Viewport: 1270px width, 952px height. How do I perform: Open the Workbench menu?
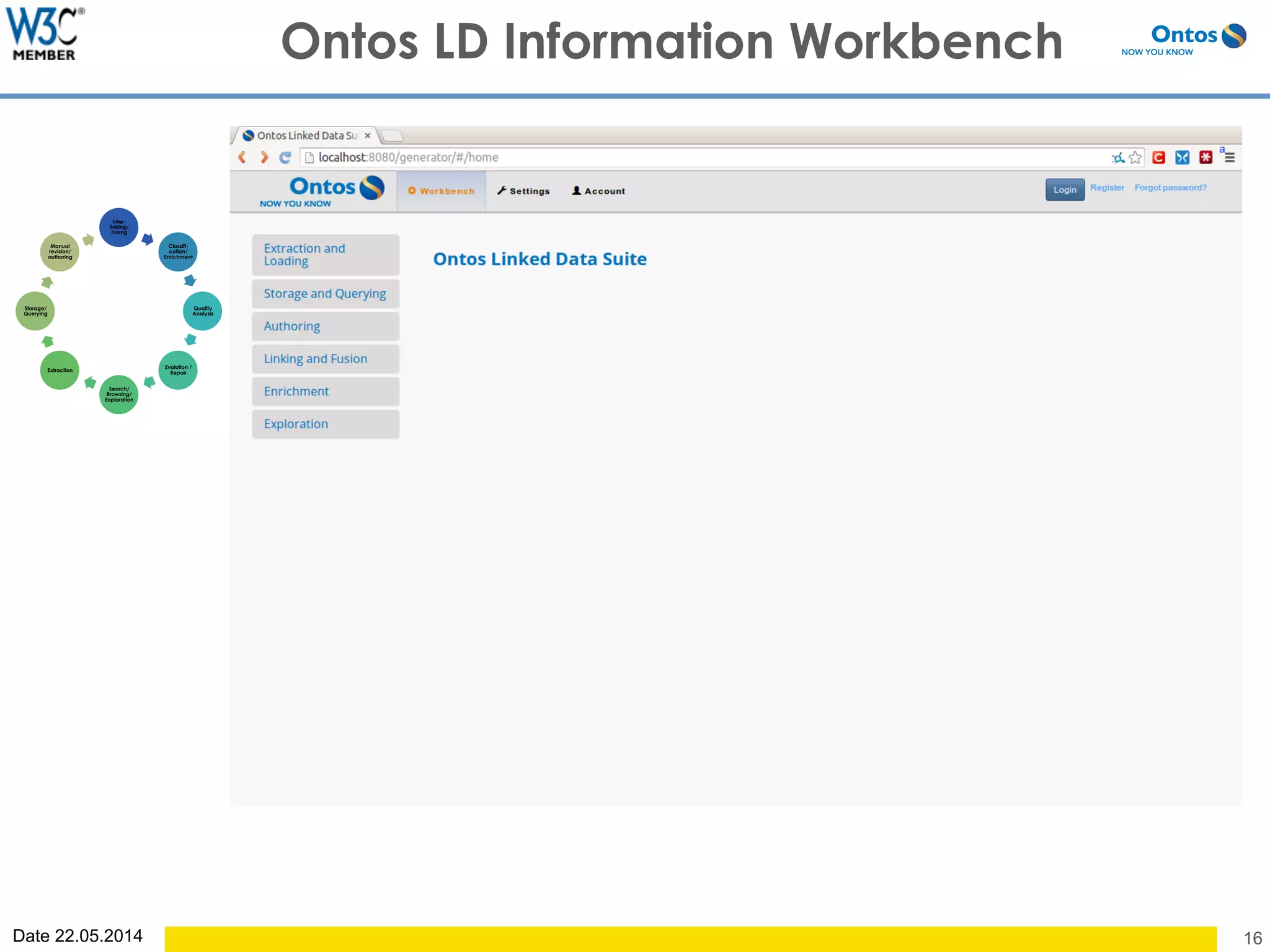click(441, 191)
